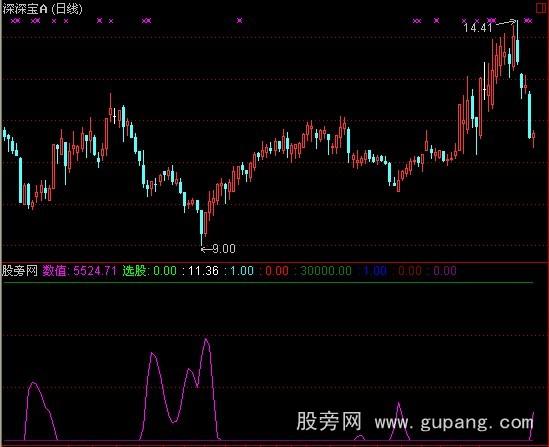Click the blue 1.00 indicator value
Viewport: 549px width, 447px height.
click(x=375, y=271)
